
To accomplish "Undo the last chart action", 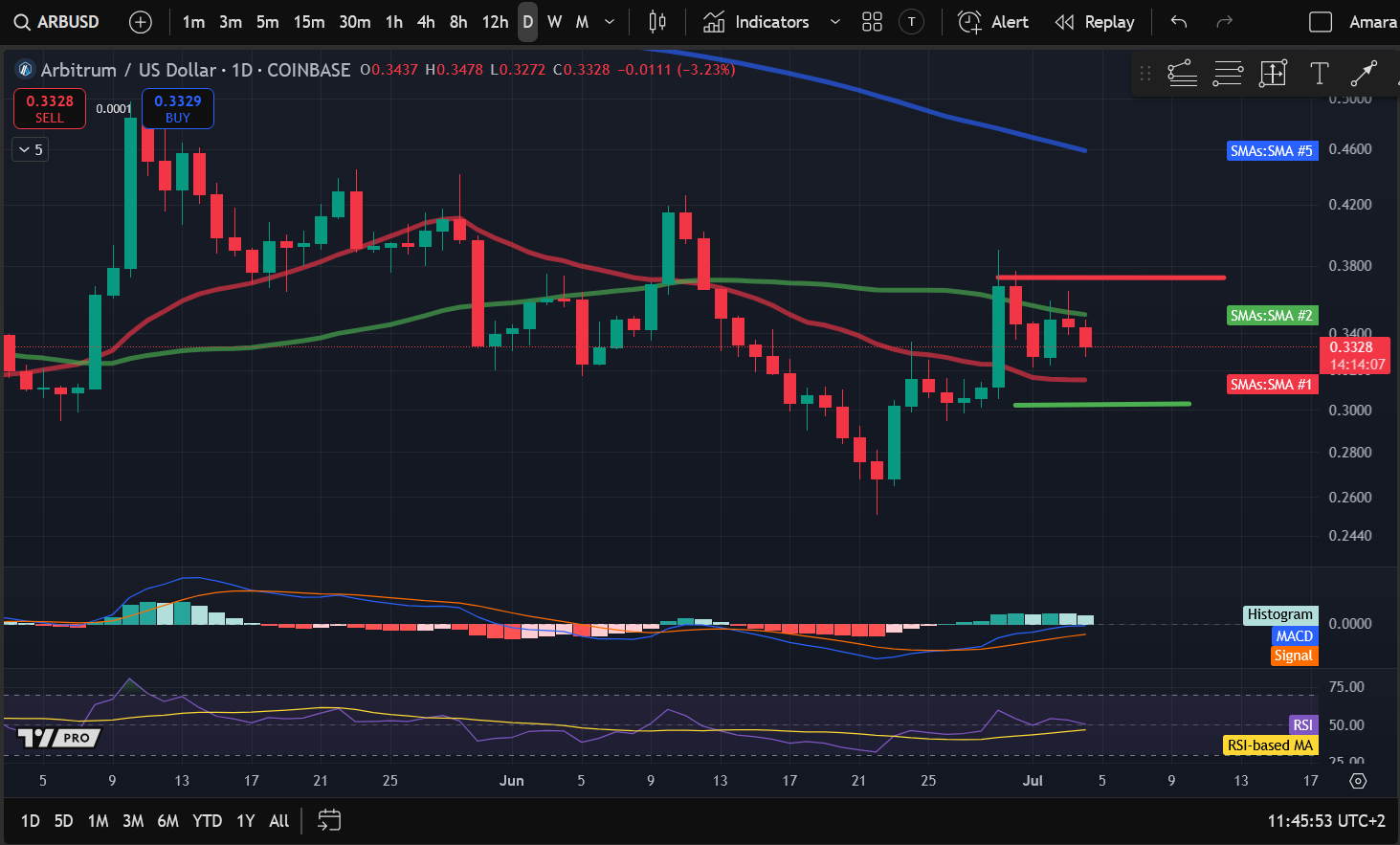I will pos(1179,22).
